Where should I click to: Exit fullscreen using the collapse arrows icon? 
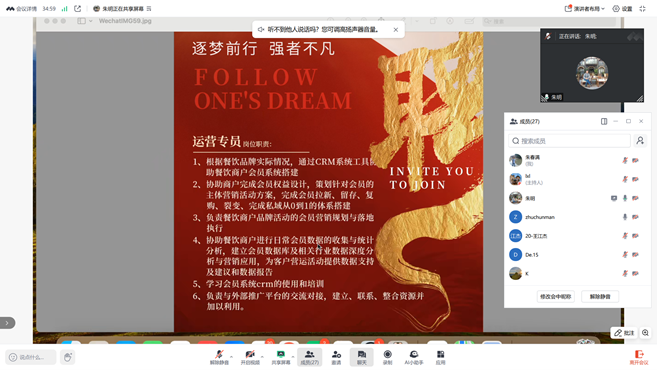point(642,8)
